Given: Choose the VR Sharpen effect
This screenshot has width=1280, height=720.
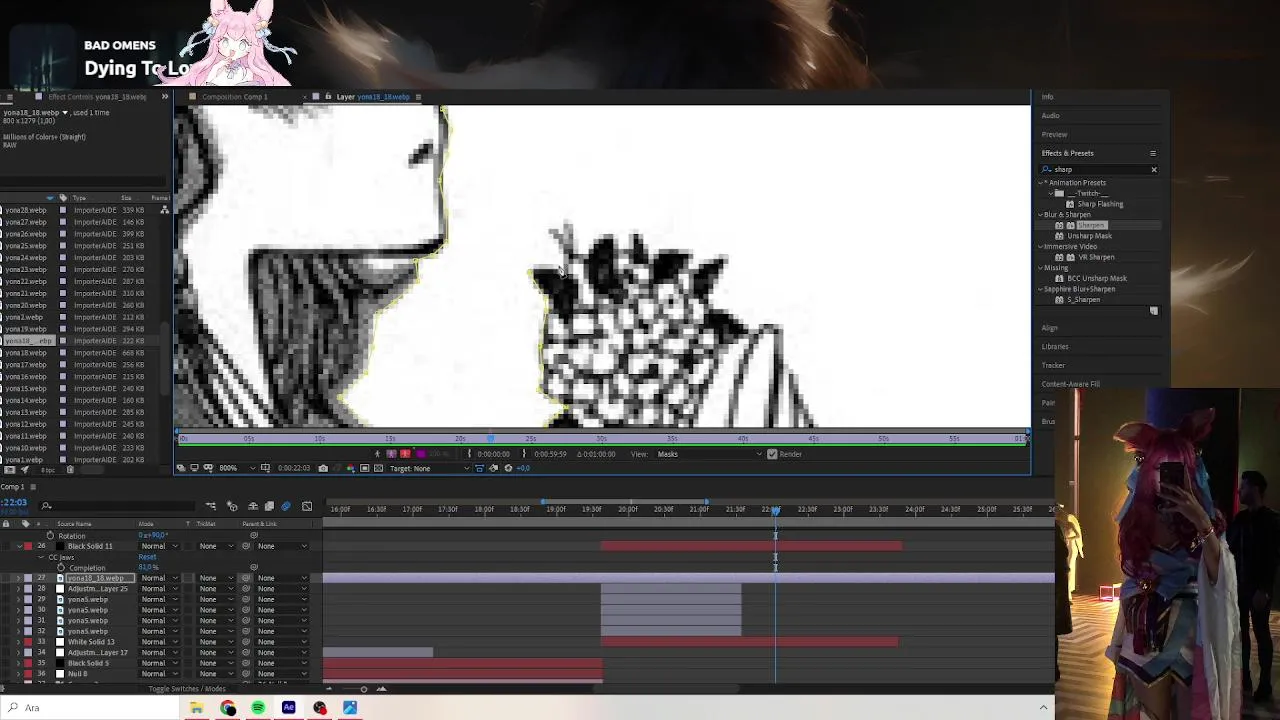Looking at the screenshot, I should [x=1096, y=257].
